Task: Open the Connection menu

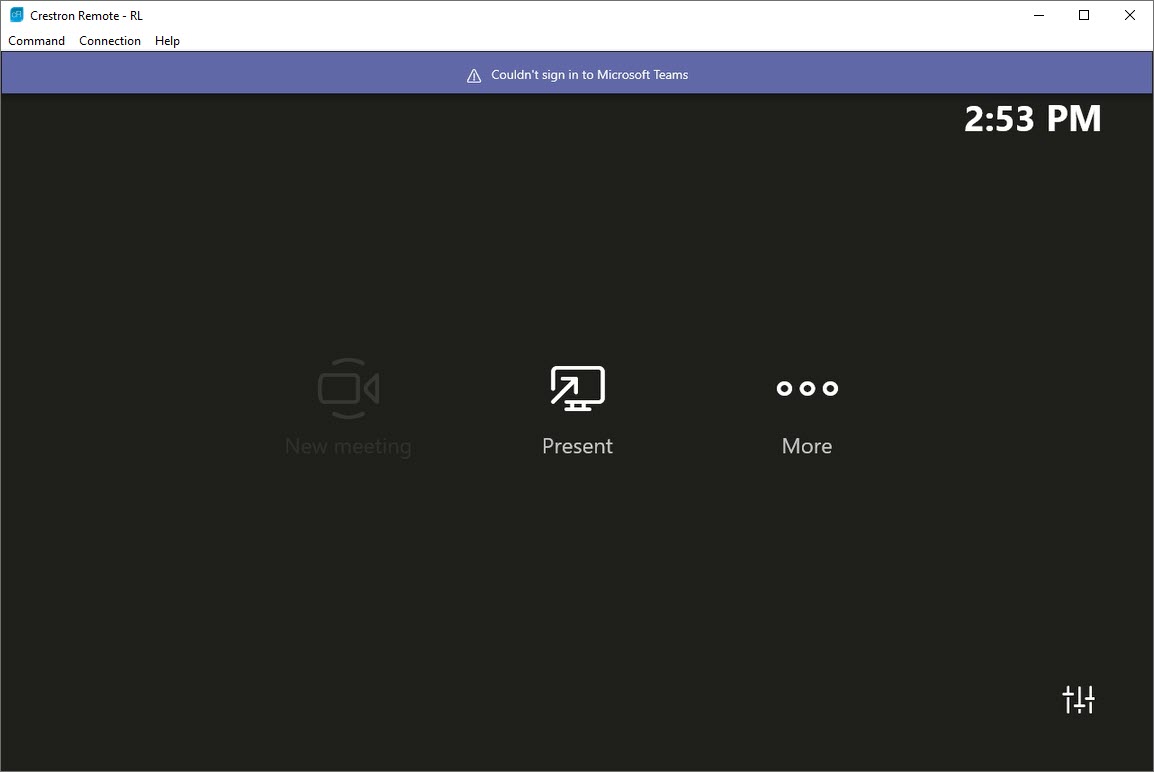Action: pos(110,41)
